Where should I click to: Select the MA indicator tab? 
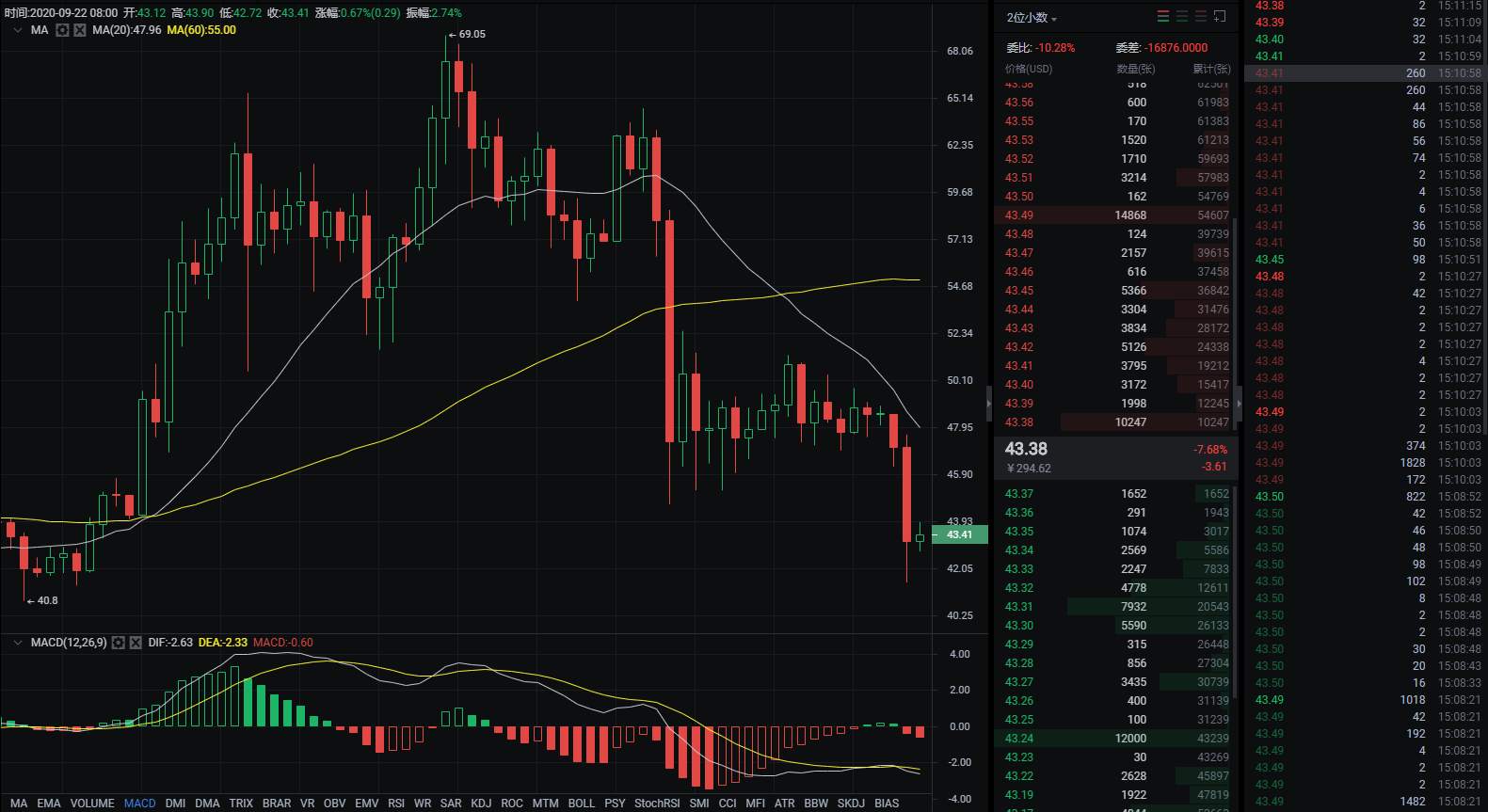[x=19, y=804]
